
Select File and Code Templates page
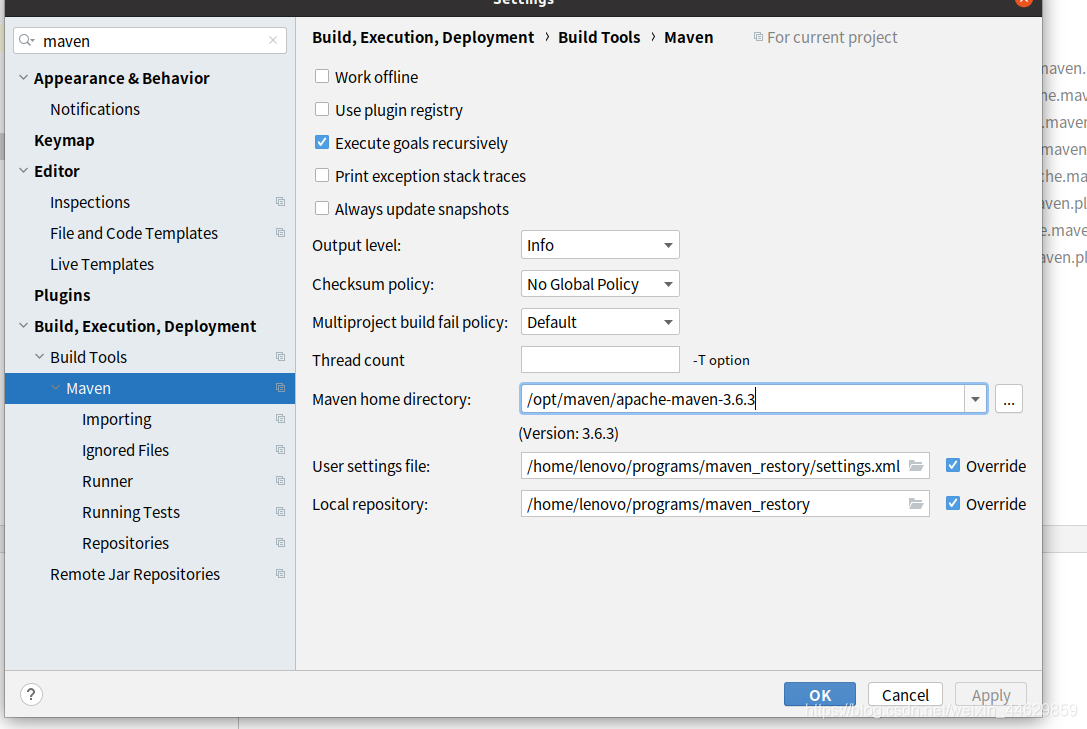click(134, 234)
